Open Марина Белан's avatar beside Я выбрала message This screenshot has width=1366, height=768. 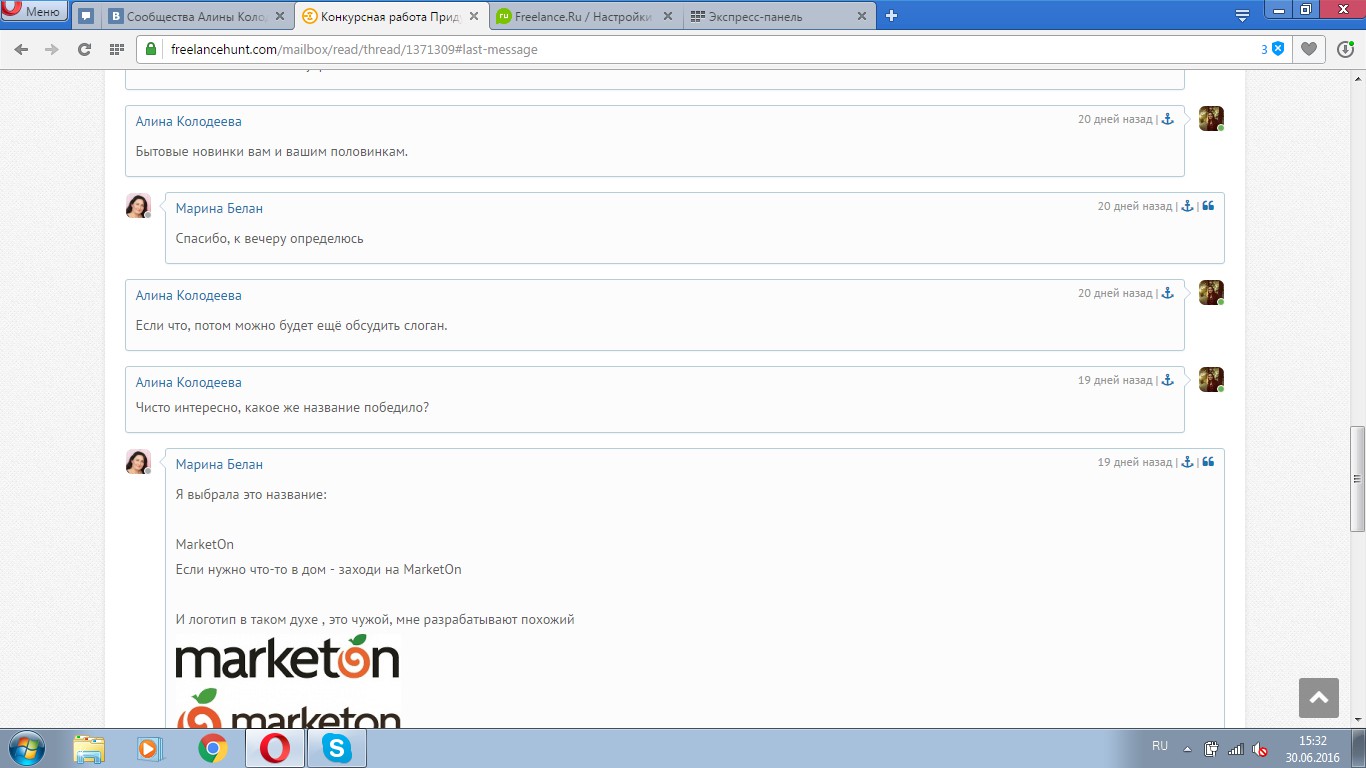click(x=138, y=461)
